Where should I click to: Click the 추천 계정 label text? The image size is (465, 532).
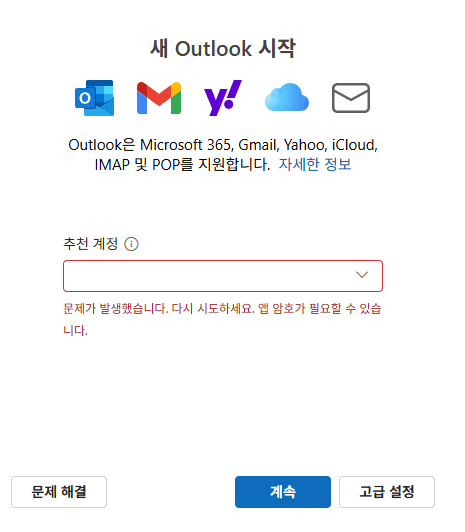point(91,244)
